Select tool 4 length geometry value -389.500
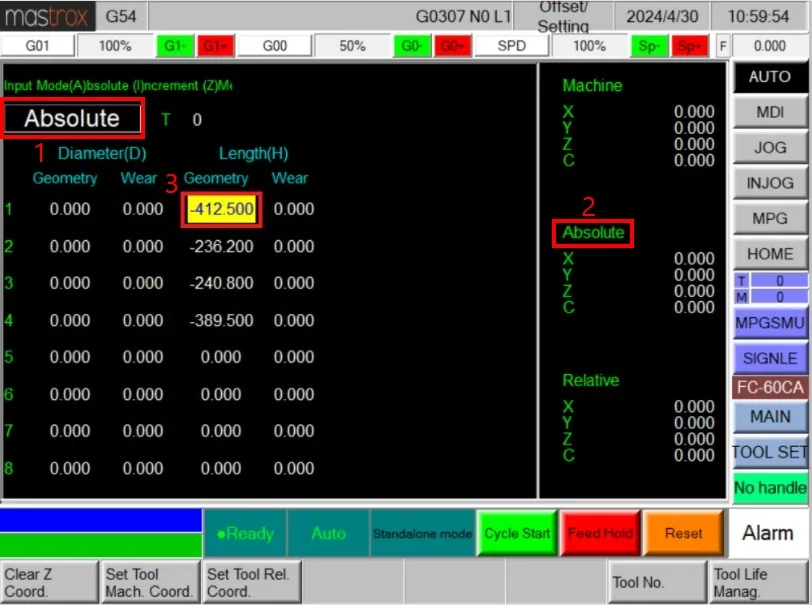 (x=222, y=321)
